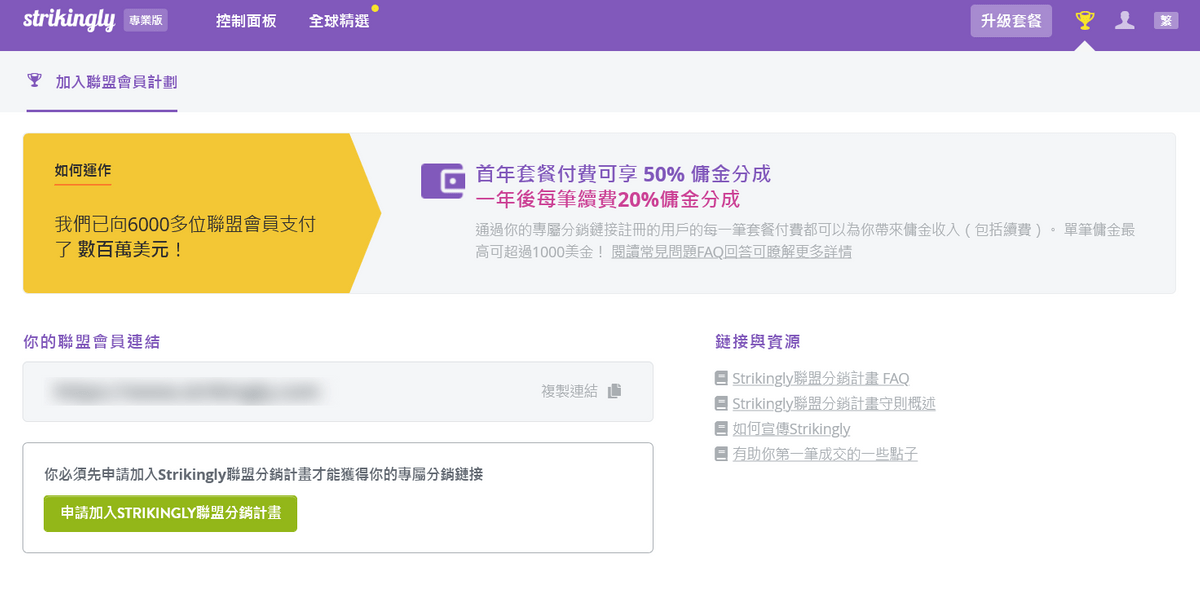
Task: Open the 閱讀常見問題FAQ回答可瞭解更多詳情 link
Action: pyautogui.click(x=731, y=252)
